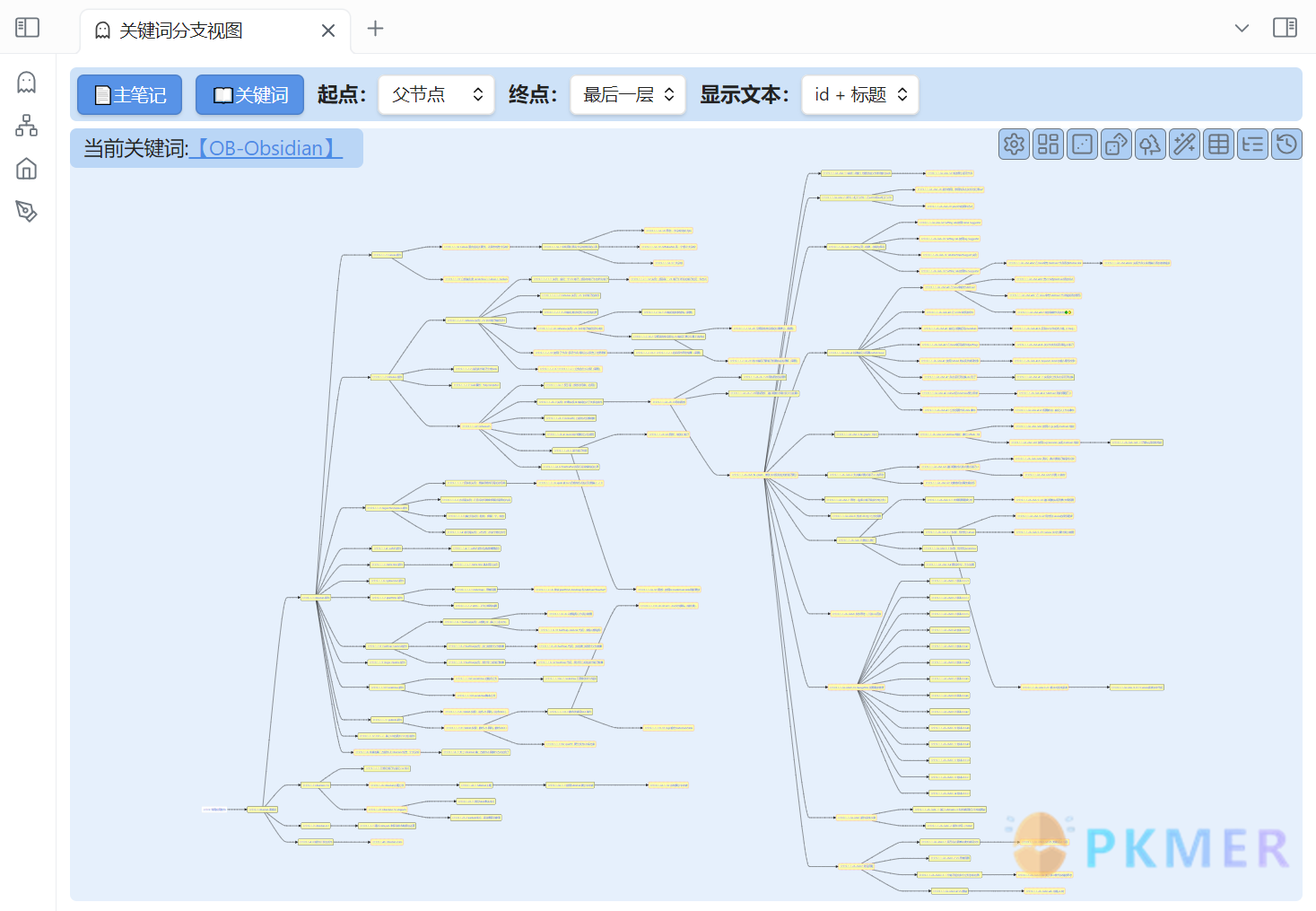The image size is (1316, 911).
Task: Open the 起点 dropdown showing 父节点
Action: [437, 94]
